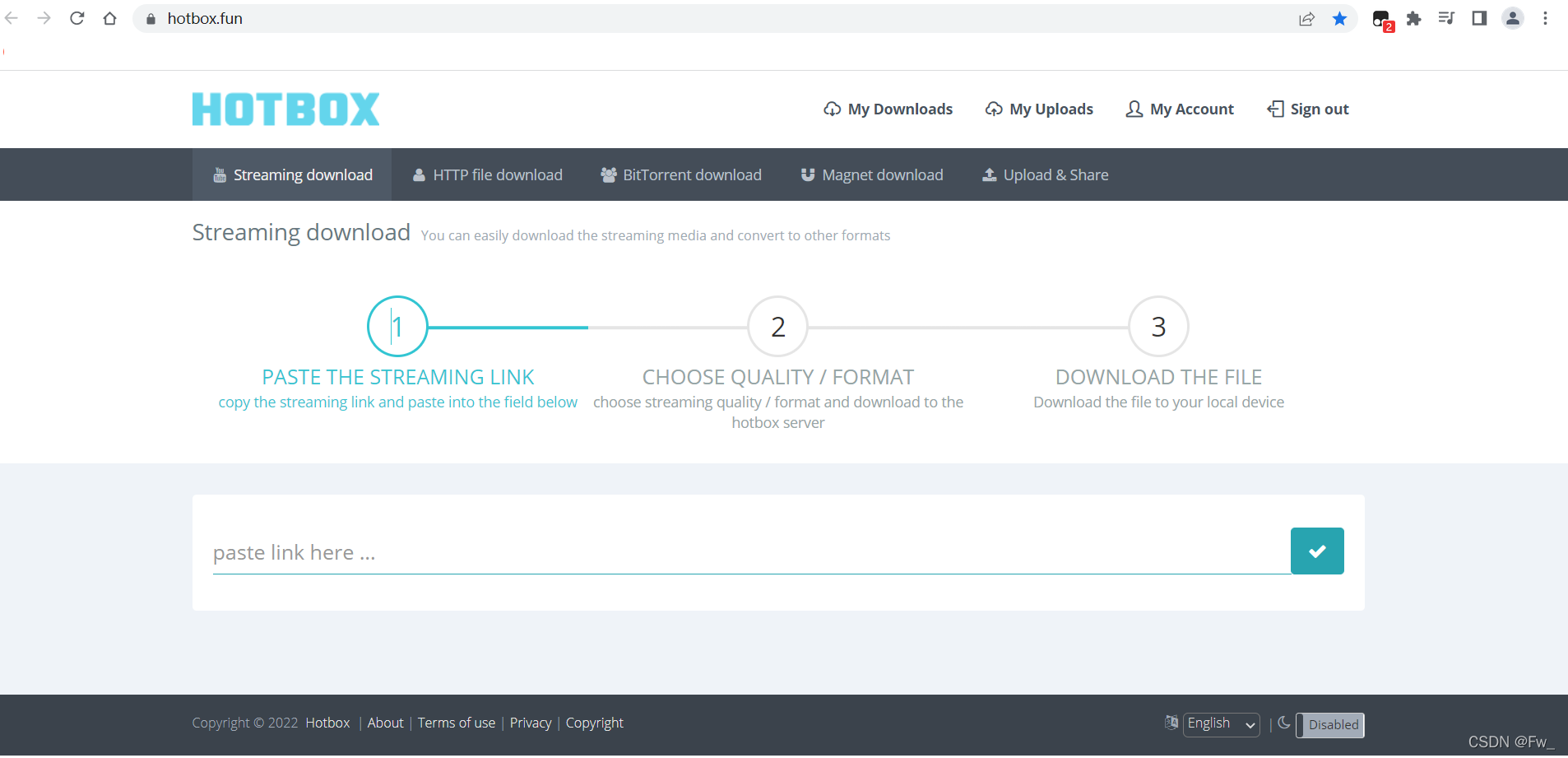Open media control playlist icon
The width and height of the screenshot is (1568, 758).
tap(1447, 18)
